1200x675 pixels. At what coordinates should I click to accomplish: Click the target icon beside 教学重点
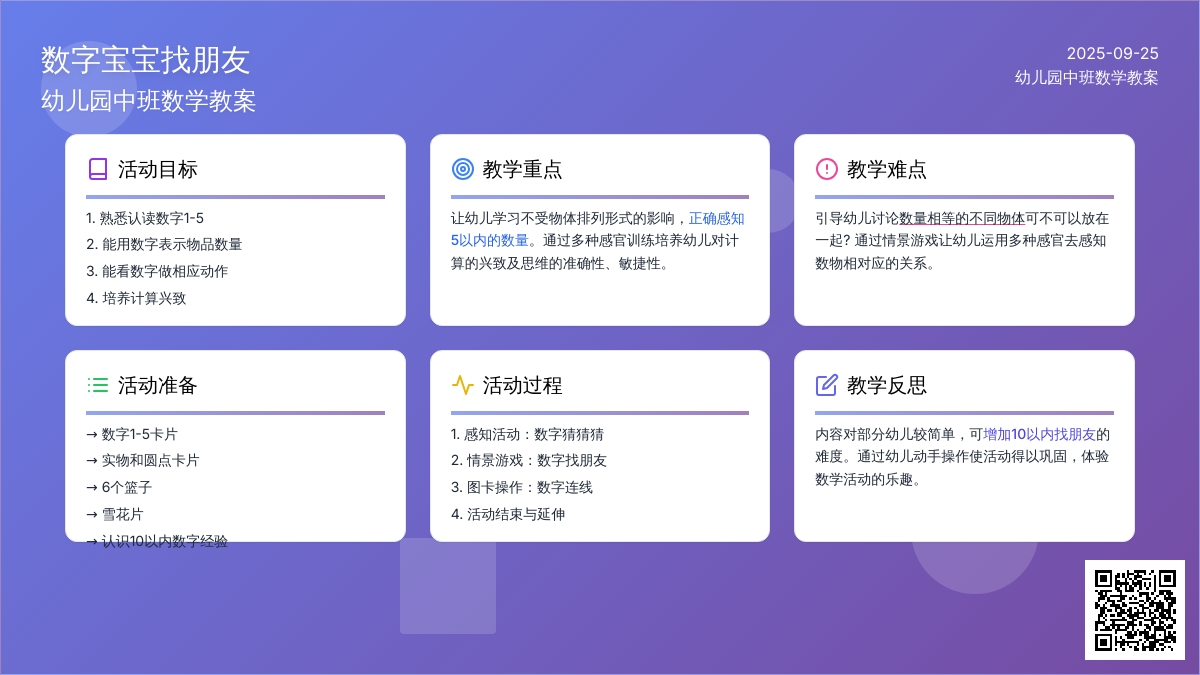point(462,169)
